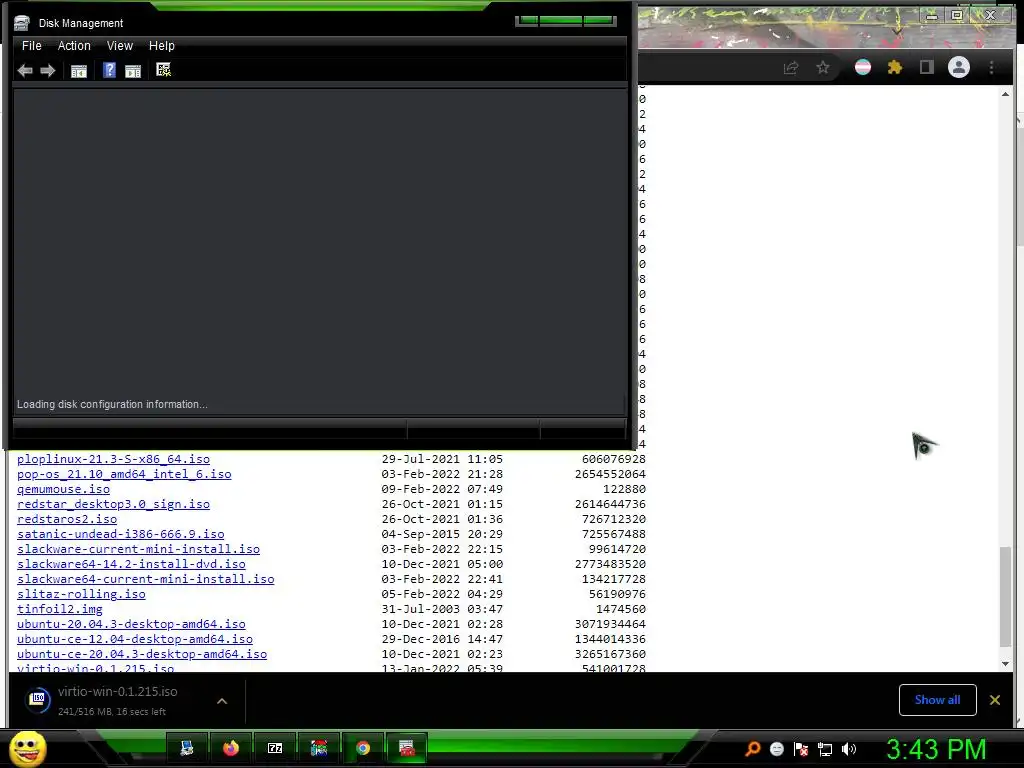Viewport: 1024px width, 768px height.
Task: Click the orange magnifier tray icon
Action: 753,749
